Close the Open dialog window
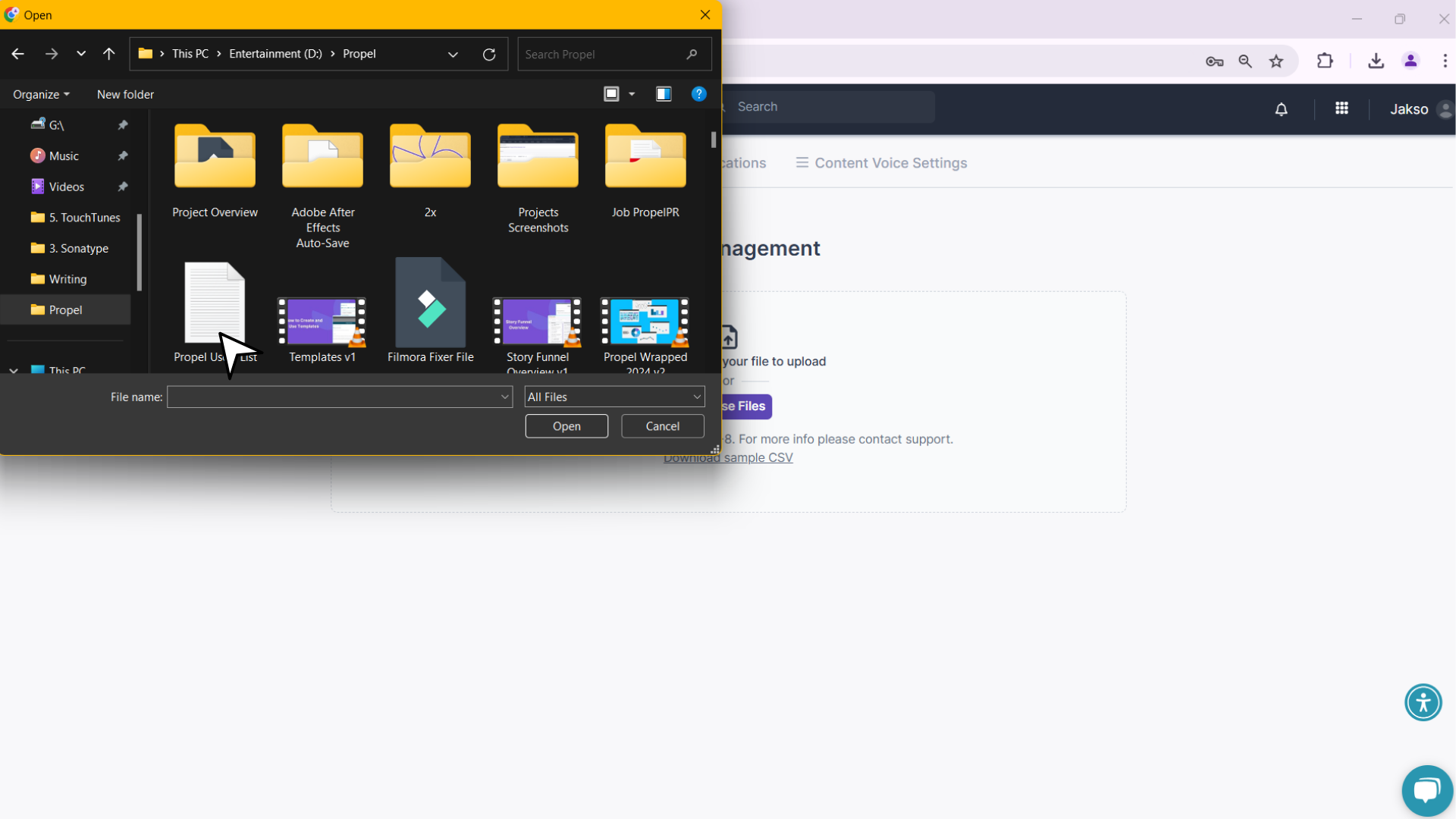This screenshot has width=1456, height=819. point(705,15)
